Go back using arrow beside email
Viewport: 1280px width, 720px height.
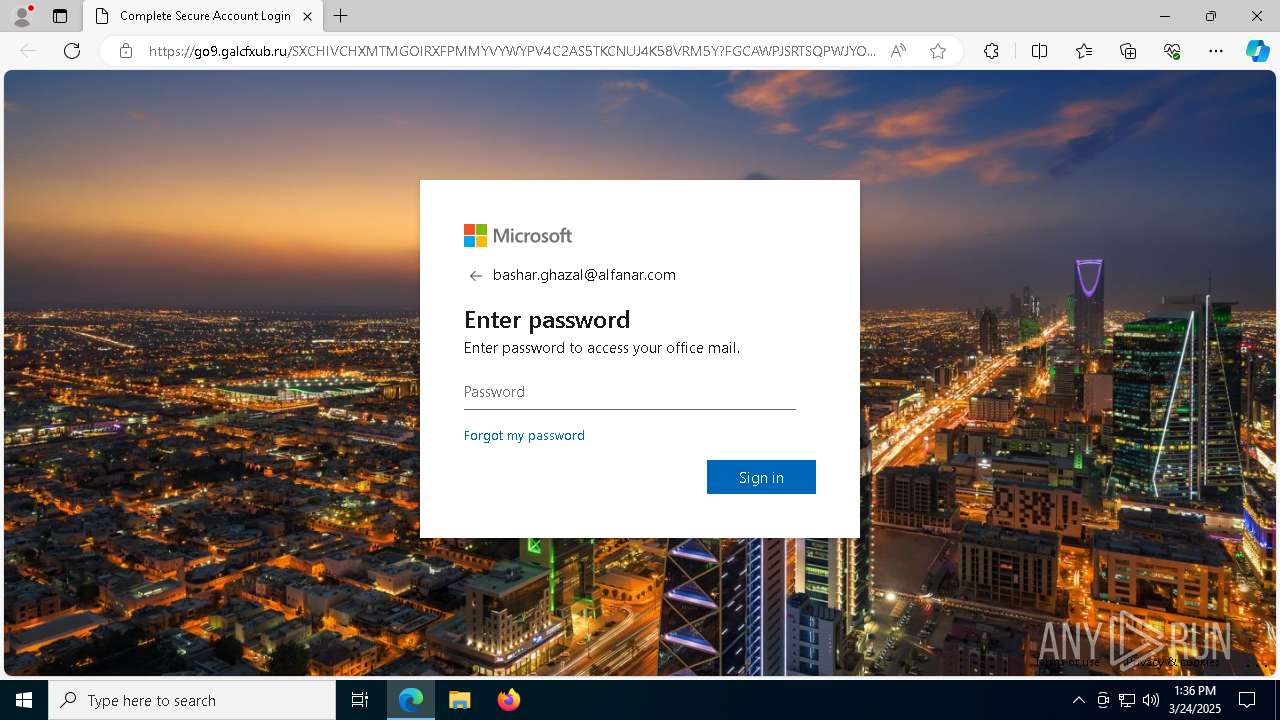tap(476, 276)
